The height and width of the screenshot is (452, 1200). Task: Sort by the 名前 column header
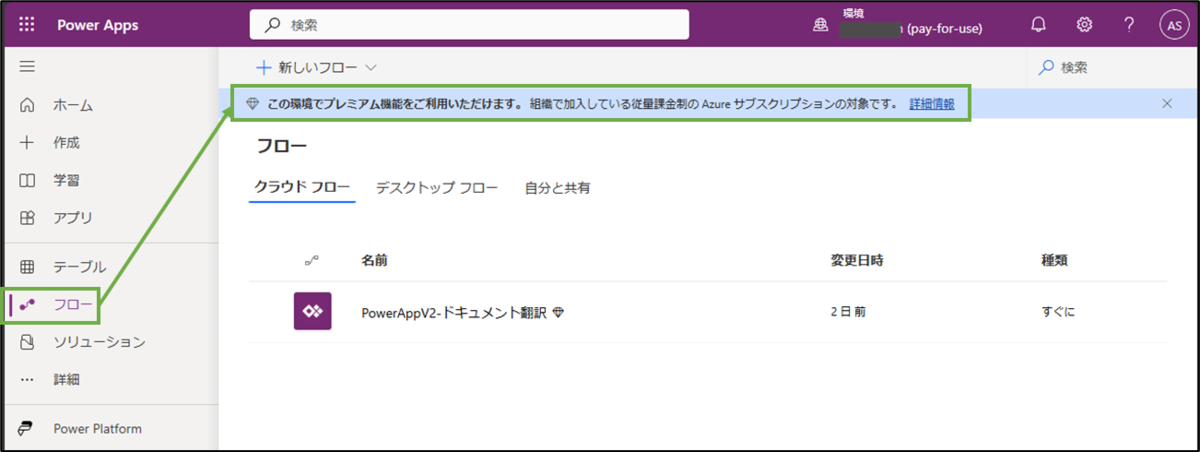(x=374, y=261)
